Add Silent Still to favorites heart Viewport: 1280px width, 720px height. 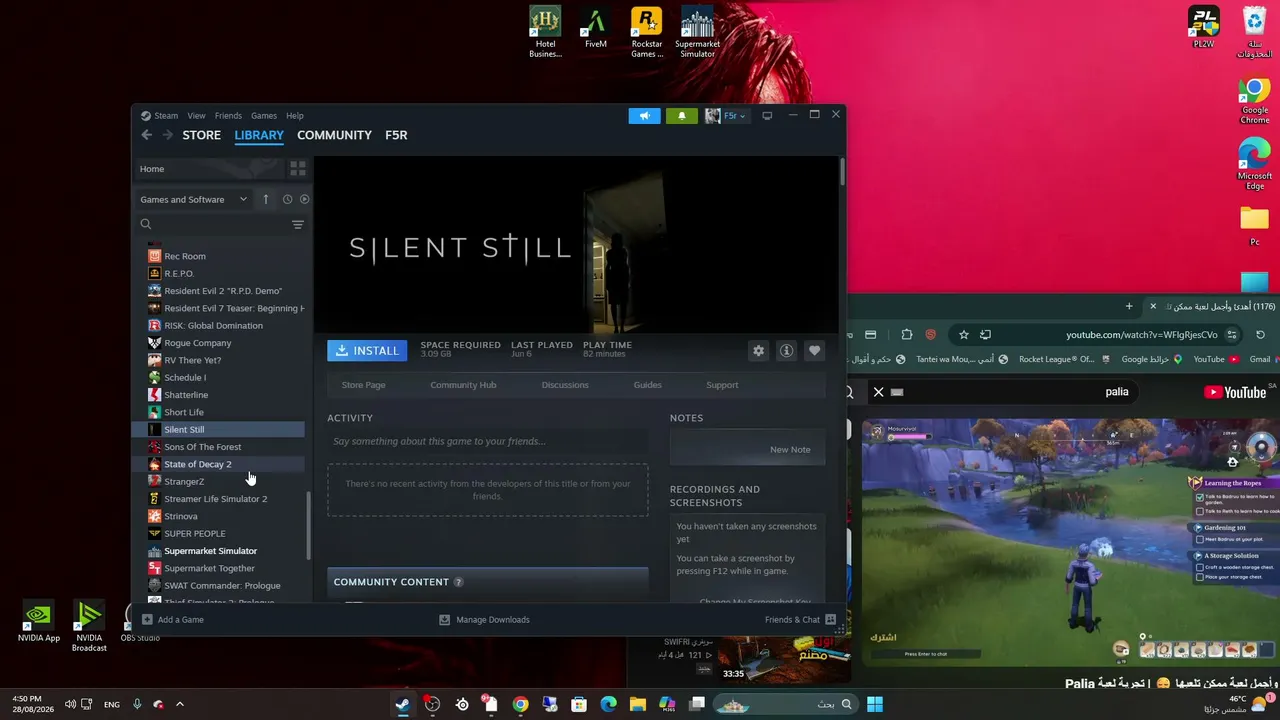814,350
